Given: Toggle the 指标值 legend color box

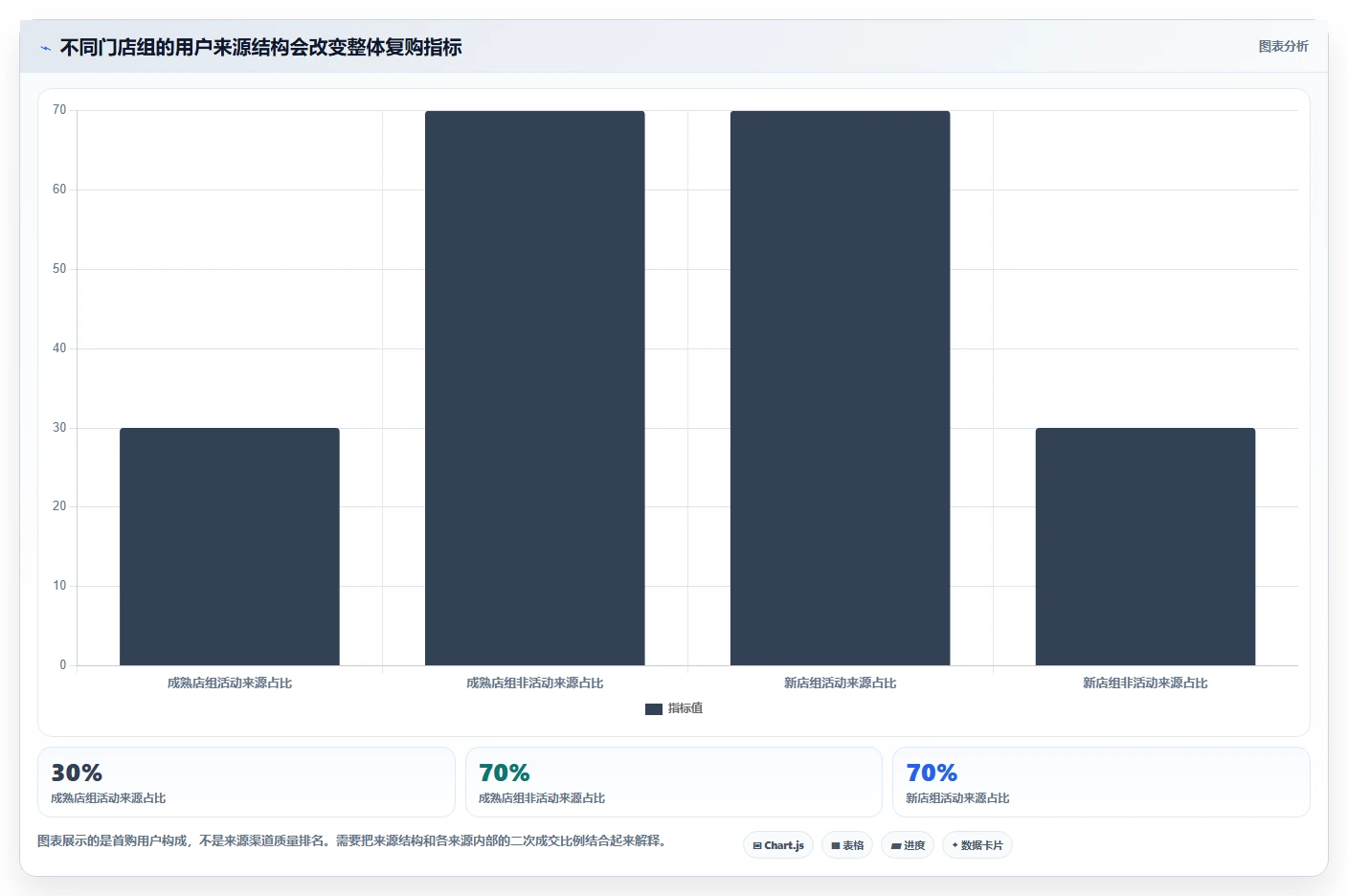Looking at the screenshot, I should point(654,709).
